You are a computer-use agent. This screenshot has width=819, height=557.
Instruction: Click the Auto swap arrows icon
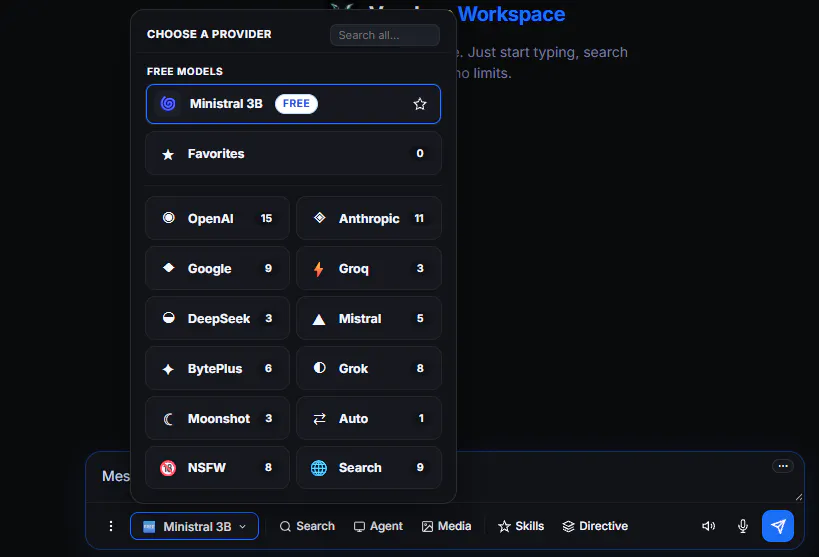pos(319,419)
